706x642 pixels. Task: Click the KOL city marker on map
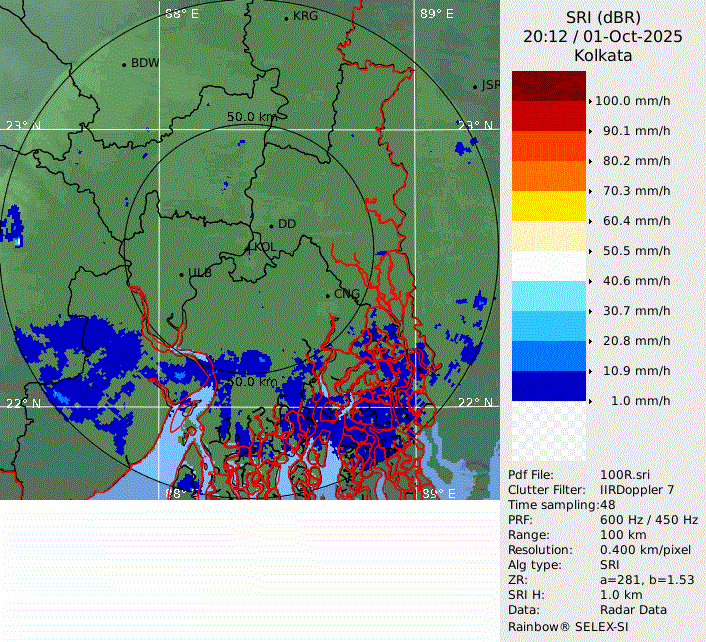click(x=249, y=247)
